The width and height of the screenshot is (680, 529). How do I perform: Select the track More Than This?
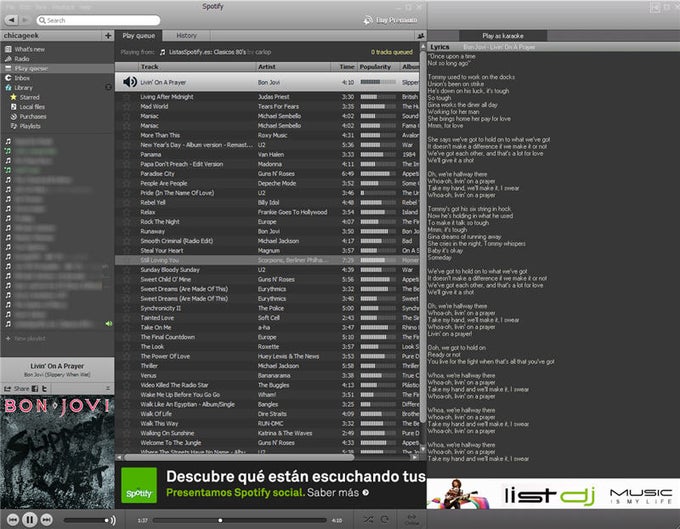[160, 135]
